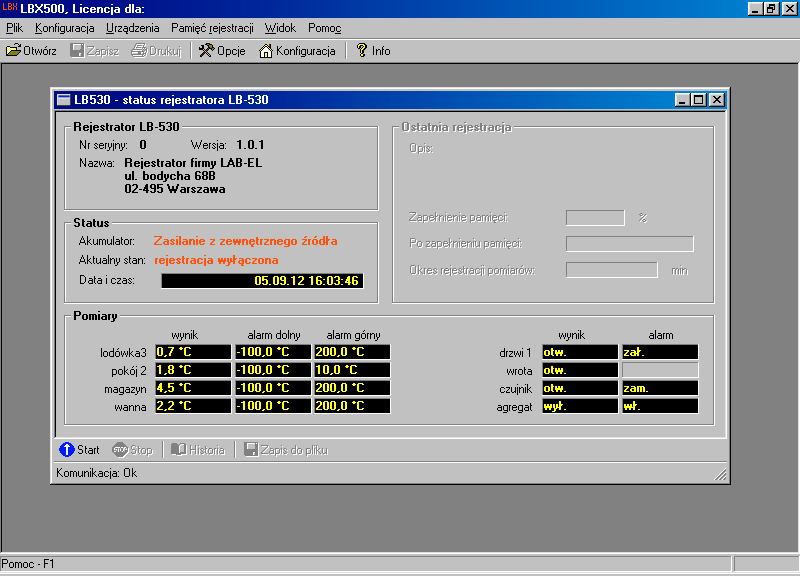Click drzwi 1 result otw.
The image size is (800, 576).
coord(580,352)
